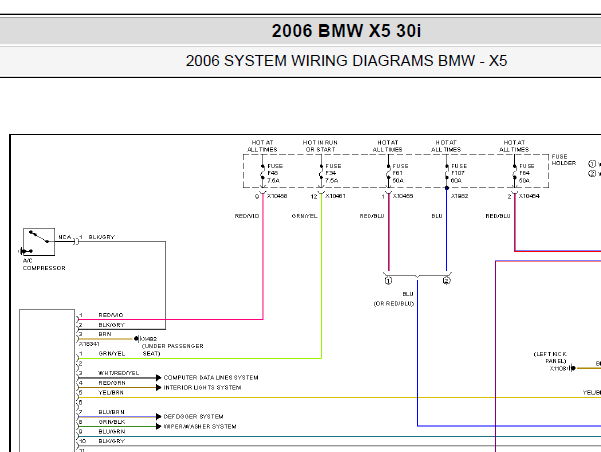Click the "RED/GRN" wire label
The height and width of the screenshot is (452, 601).
pos(112,383)
